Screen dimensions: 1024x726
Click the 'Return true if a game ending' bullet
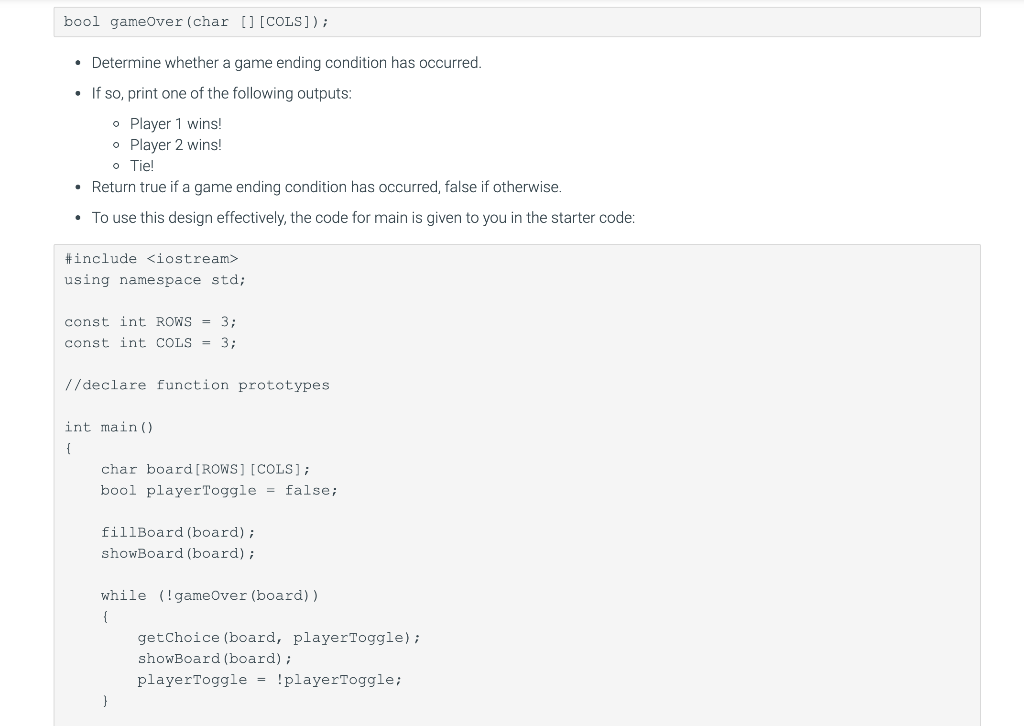(x=327, y=187)
